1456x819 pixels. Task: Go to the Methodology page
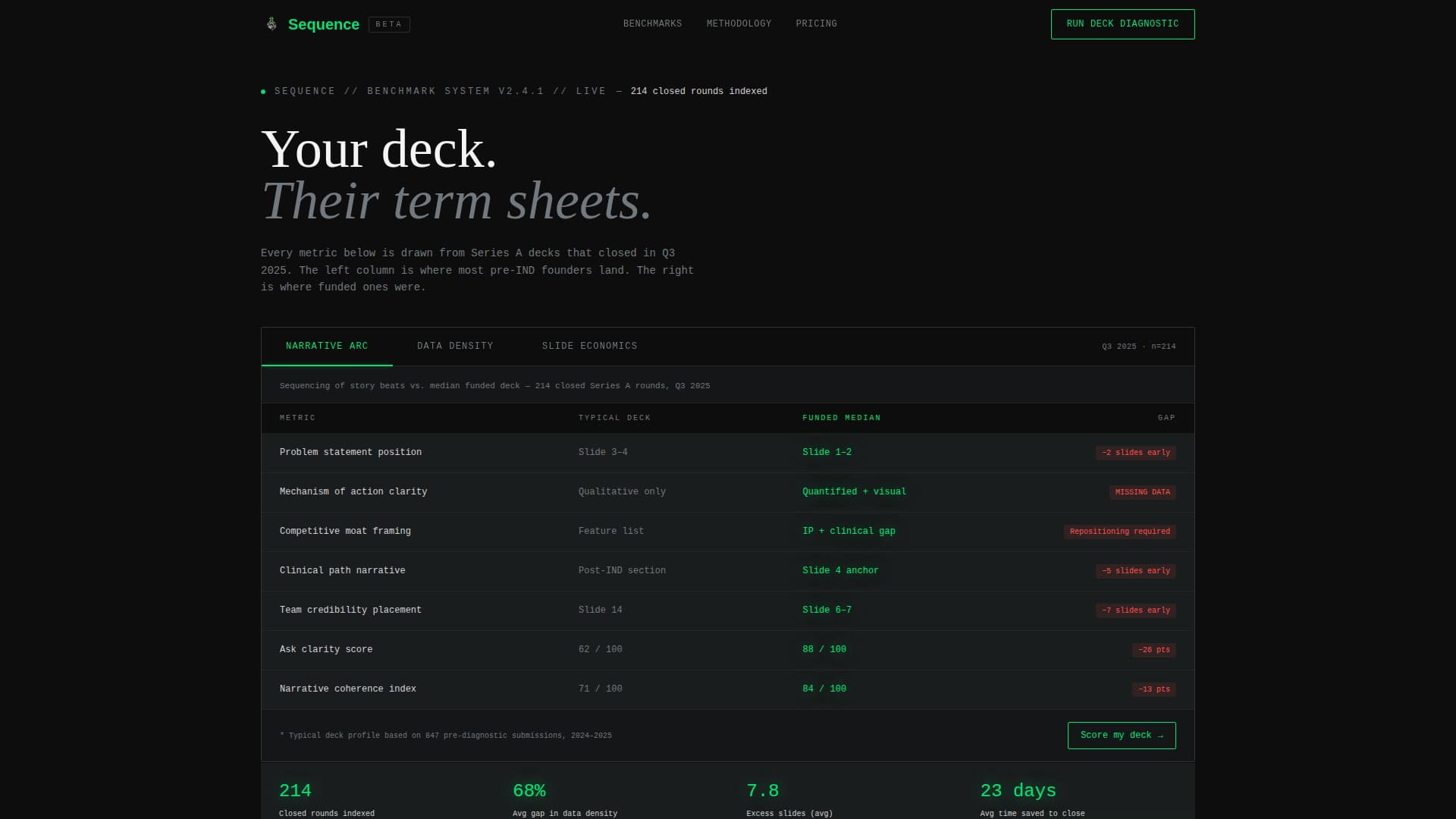tap(739, 24)
